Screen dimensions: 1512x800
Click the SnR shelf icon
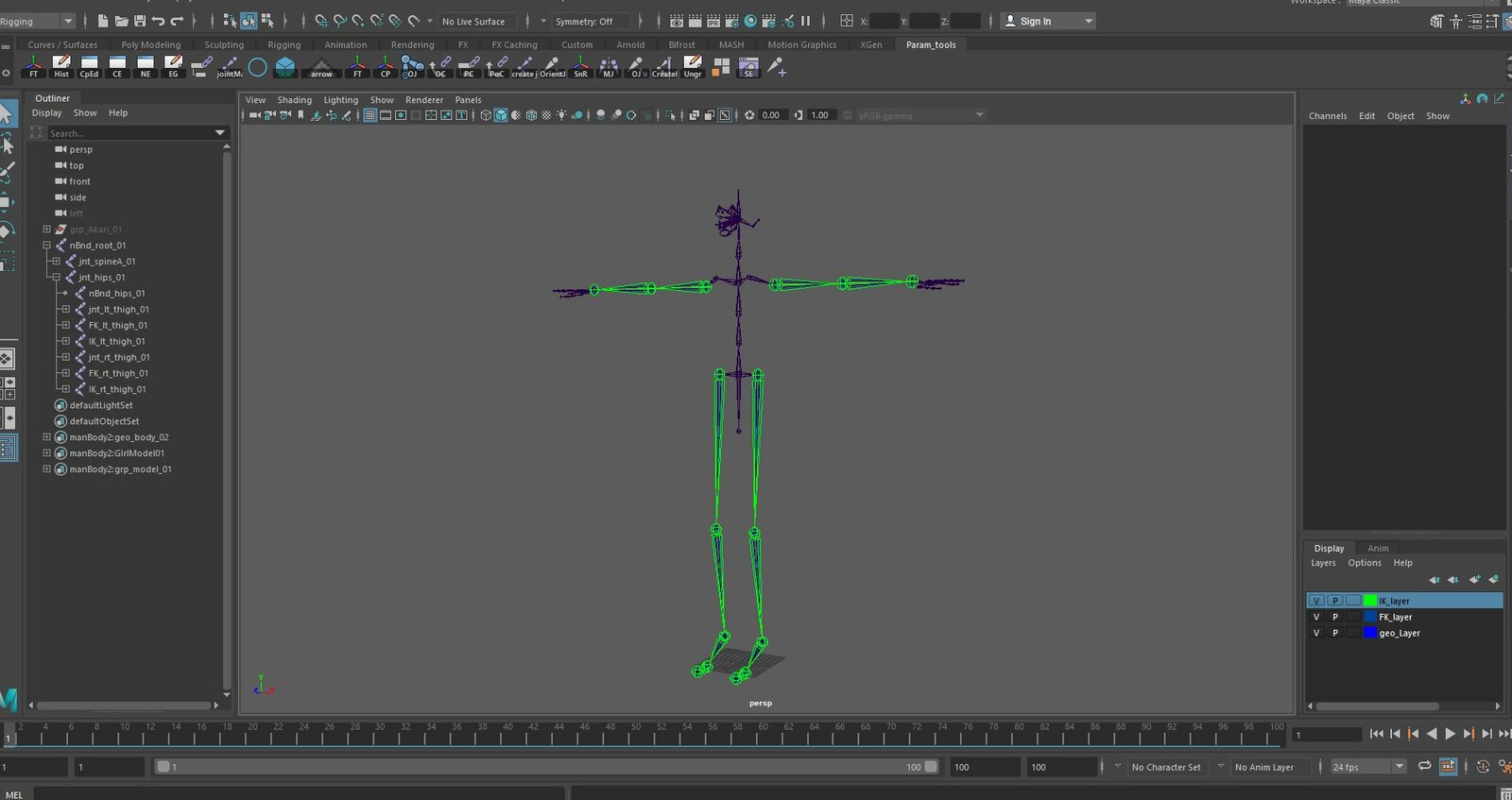point(580,66)
